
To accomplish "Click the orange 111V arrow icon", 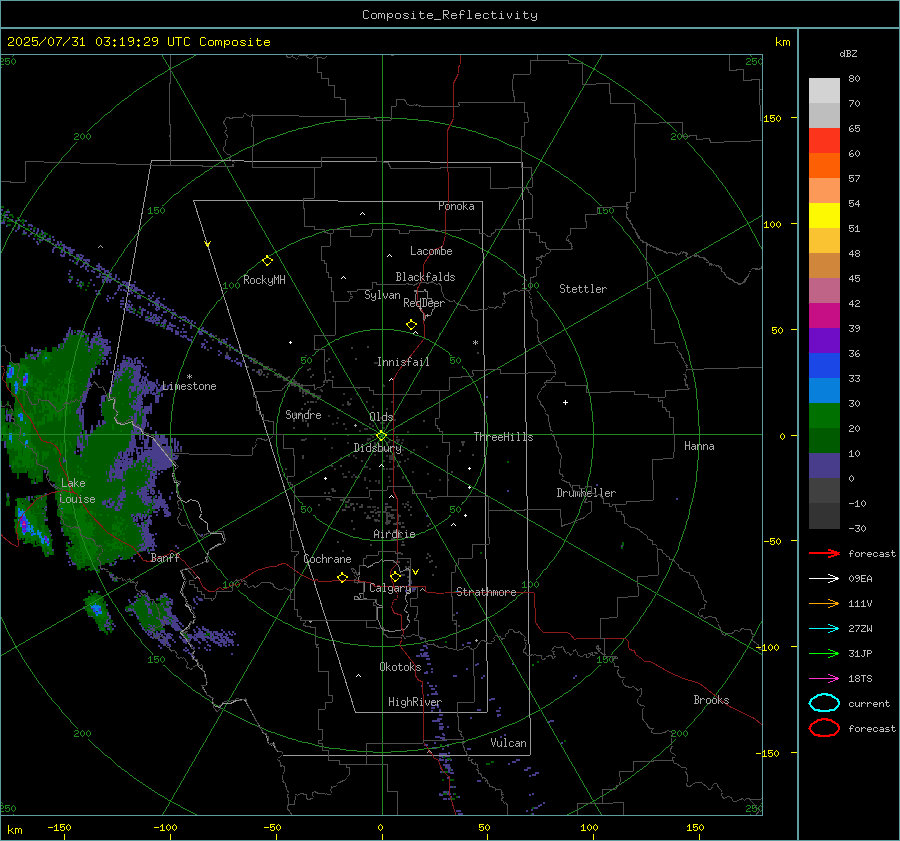I will click(824, 603).
